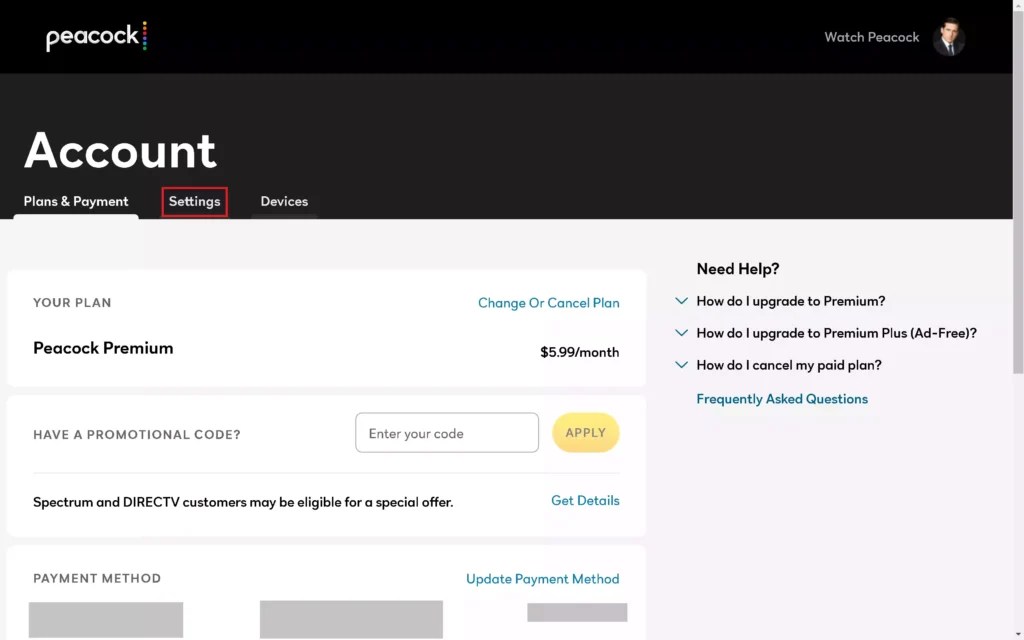Open Update Payment Method
Screen dimensions: 1024x640
[543, 578]
